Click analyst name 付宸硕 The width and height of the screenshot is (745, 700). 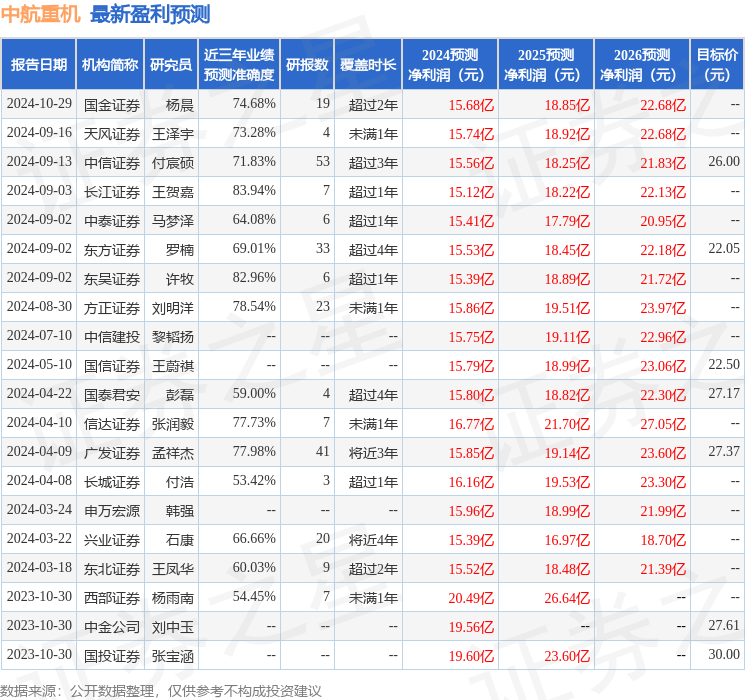(172, 163)
